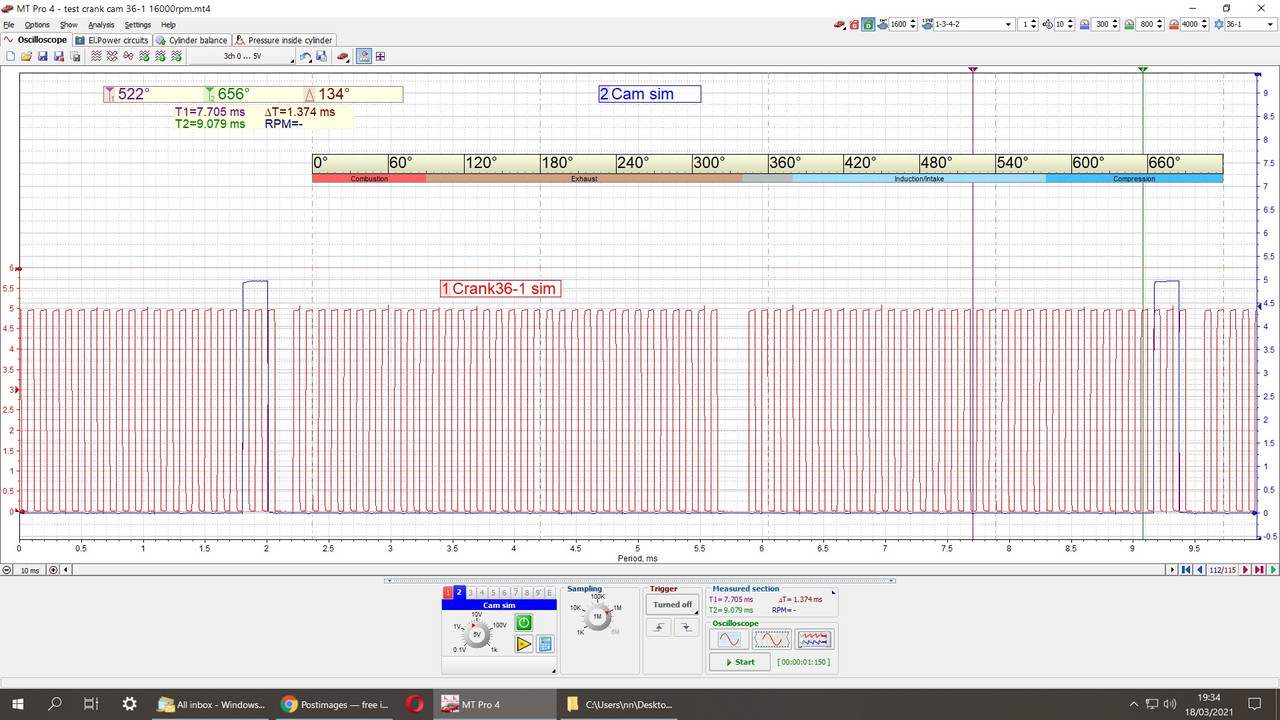The width and height of the screenshot is (1280, 720).
Task: Click the yellow play triangle icon in the channel panel
Action: (524, 644)
